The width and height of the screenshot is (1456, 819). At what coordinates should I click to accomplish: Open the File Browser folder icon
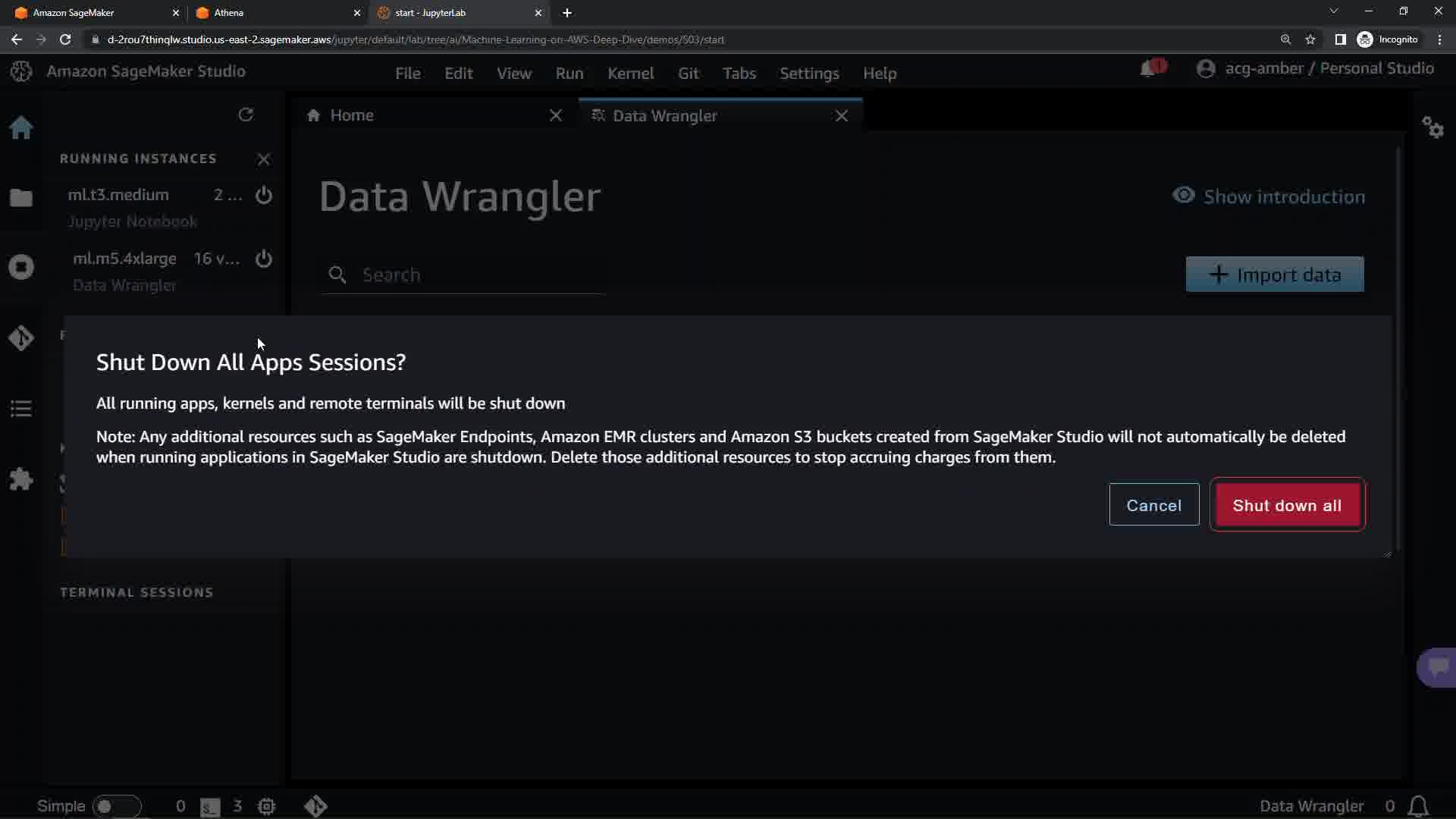[21, 198]
